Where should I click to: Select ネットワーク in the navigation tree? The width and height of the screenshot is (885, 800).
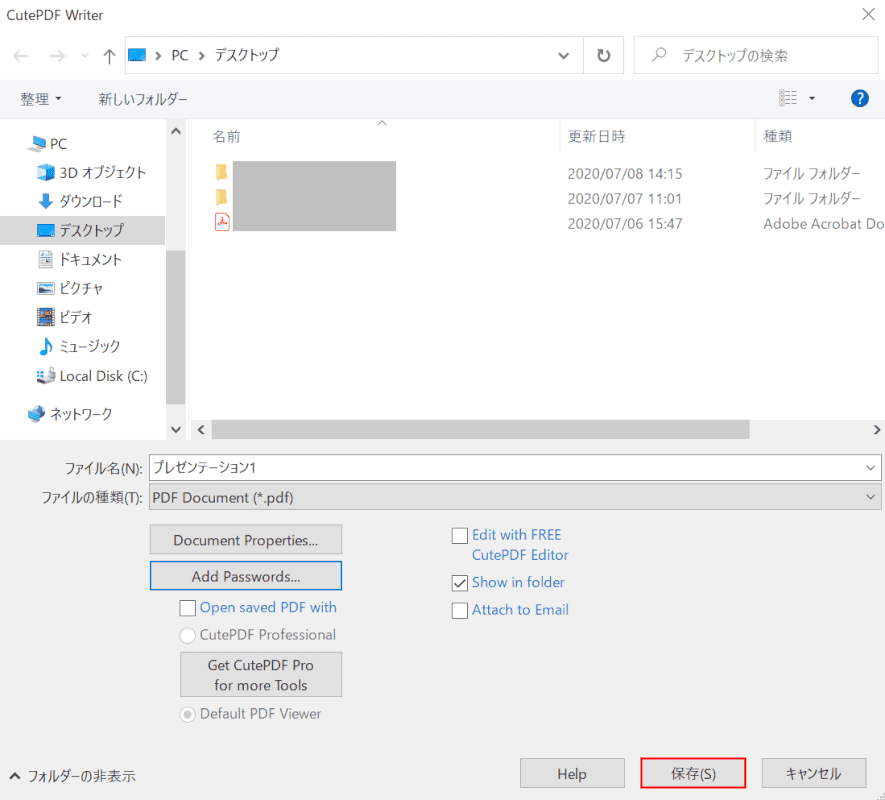(70, 414)
